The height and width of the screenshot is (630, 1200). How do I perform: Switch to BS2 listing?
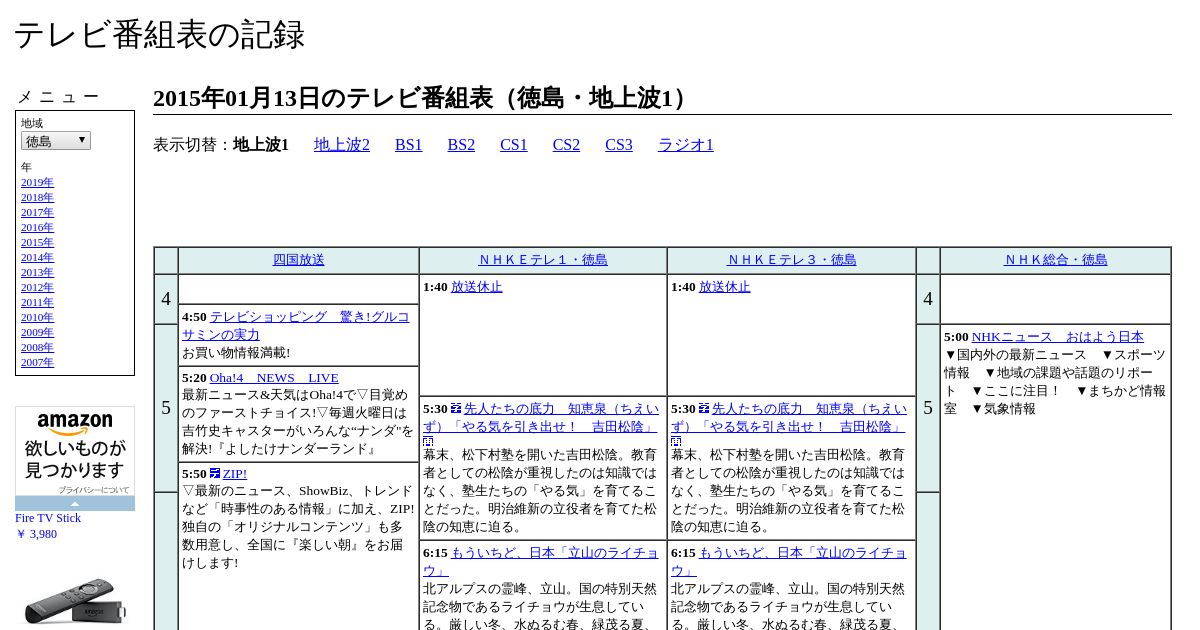(x=461, y=144)
